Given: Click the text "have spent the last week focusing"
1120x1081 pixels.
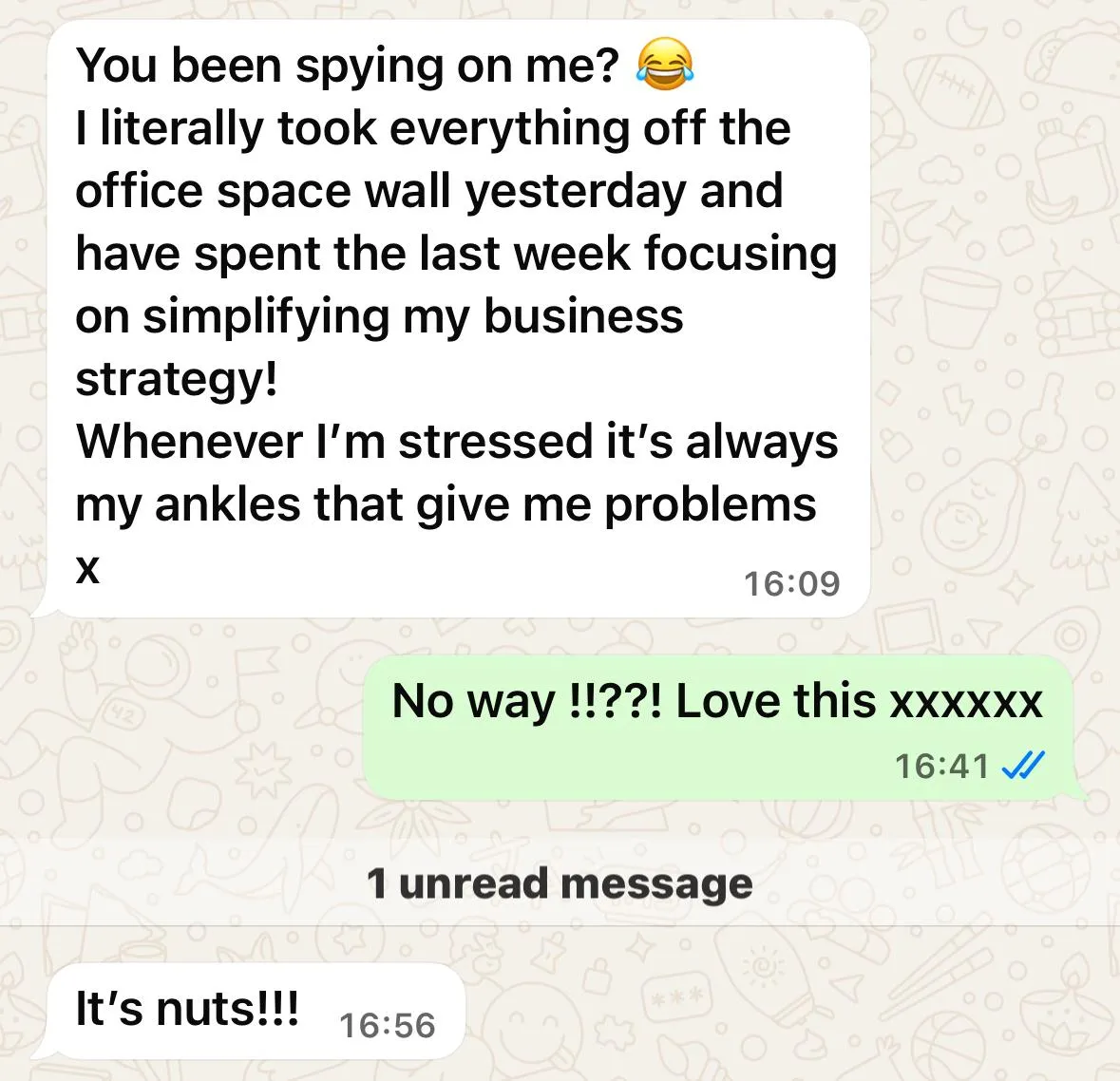Looking at the screenshot, I should coord(456,254).
